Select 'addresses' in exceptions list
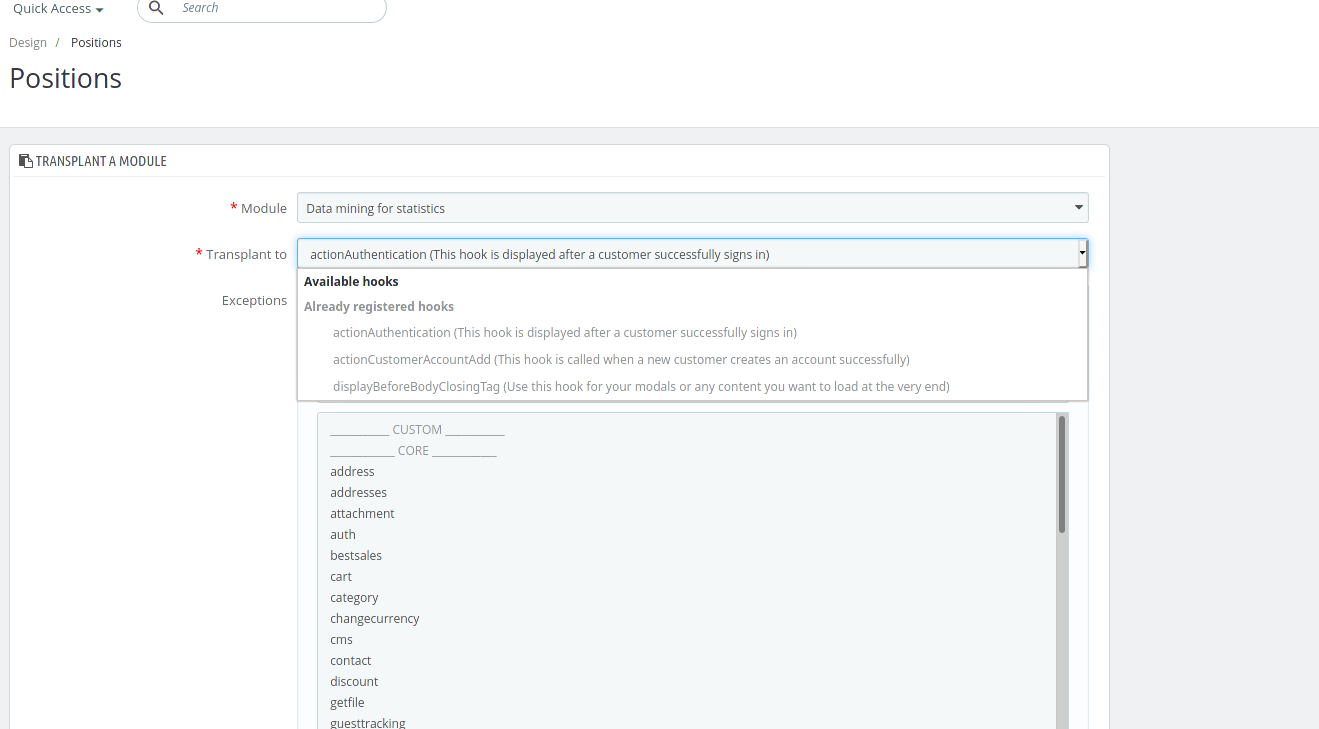 (687, 493)
